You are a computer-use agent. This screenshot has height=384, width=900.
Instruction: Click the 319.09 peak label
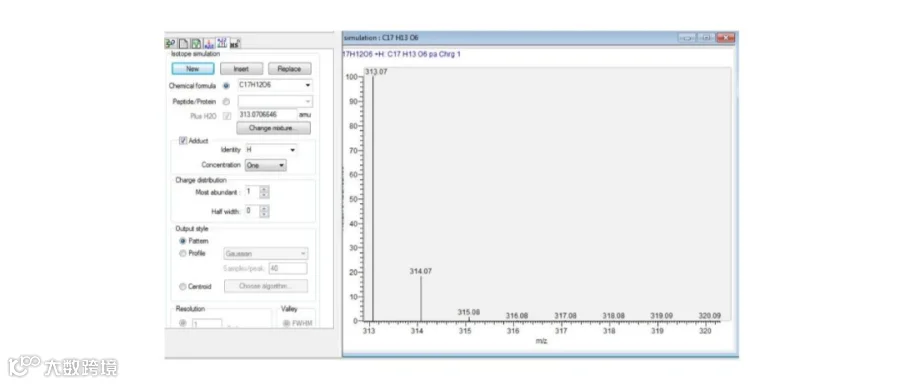[661, 316]
